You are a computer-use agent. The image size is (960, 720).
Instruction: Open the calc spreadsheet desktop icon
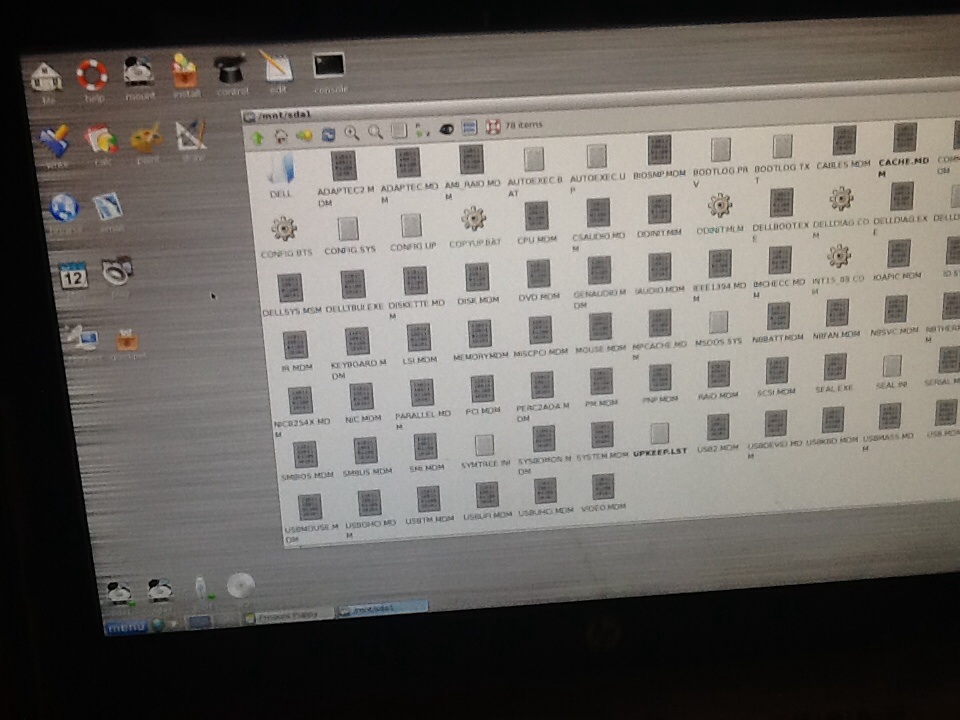tap(101, 140)
